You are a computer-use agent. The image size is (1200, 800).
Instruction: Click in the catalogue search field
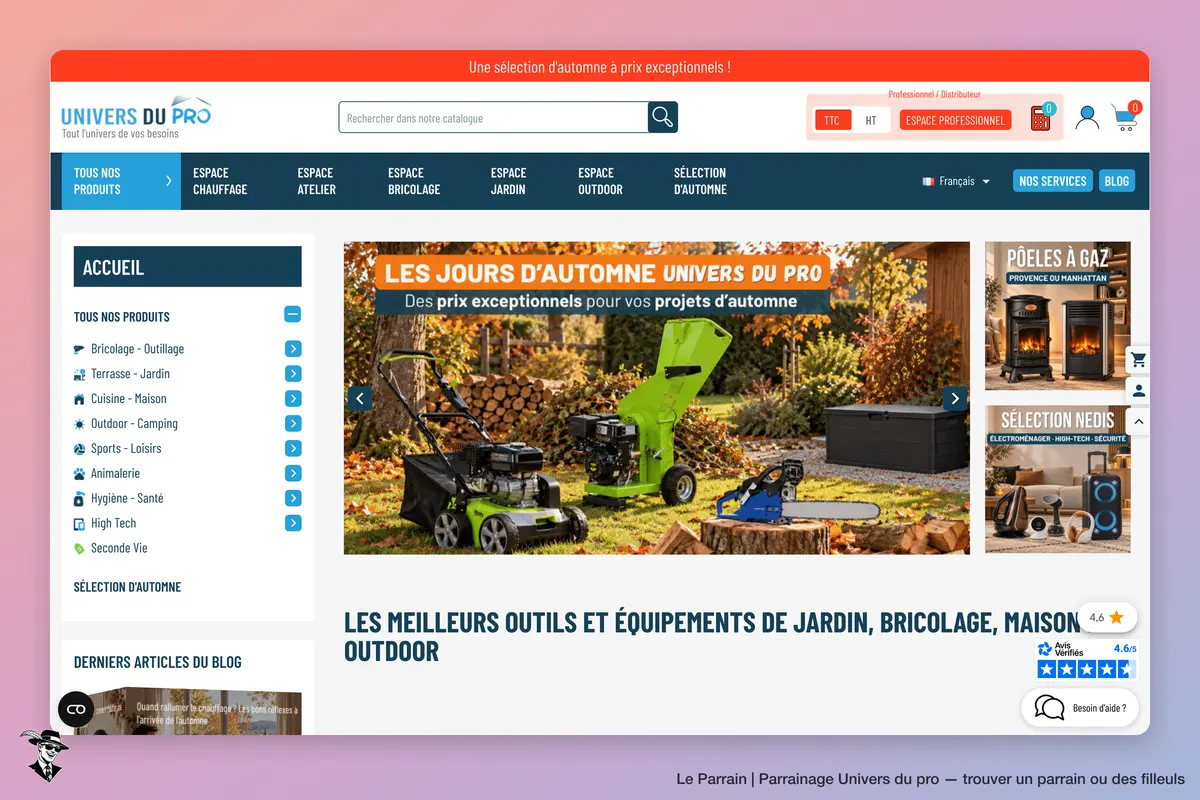click(493, 117)
